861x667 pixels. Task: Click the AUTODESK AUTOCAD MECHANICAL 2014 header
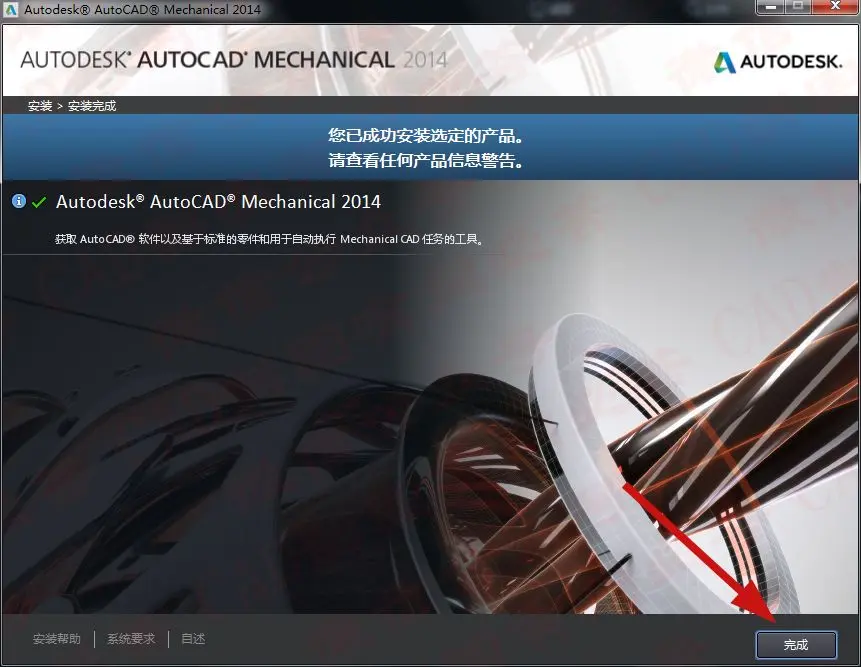pyautogui.click(x=234, y=60)
